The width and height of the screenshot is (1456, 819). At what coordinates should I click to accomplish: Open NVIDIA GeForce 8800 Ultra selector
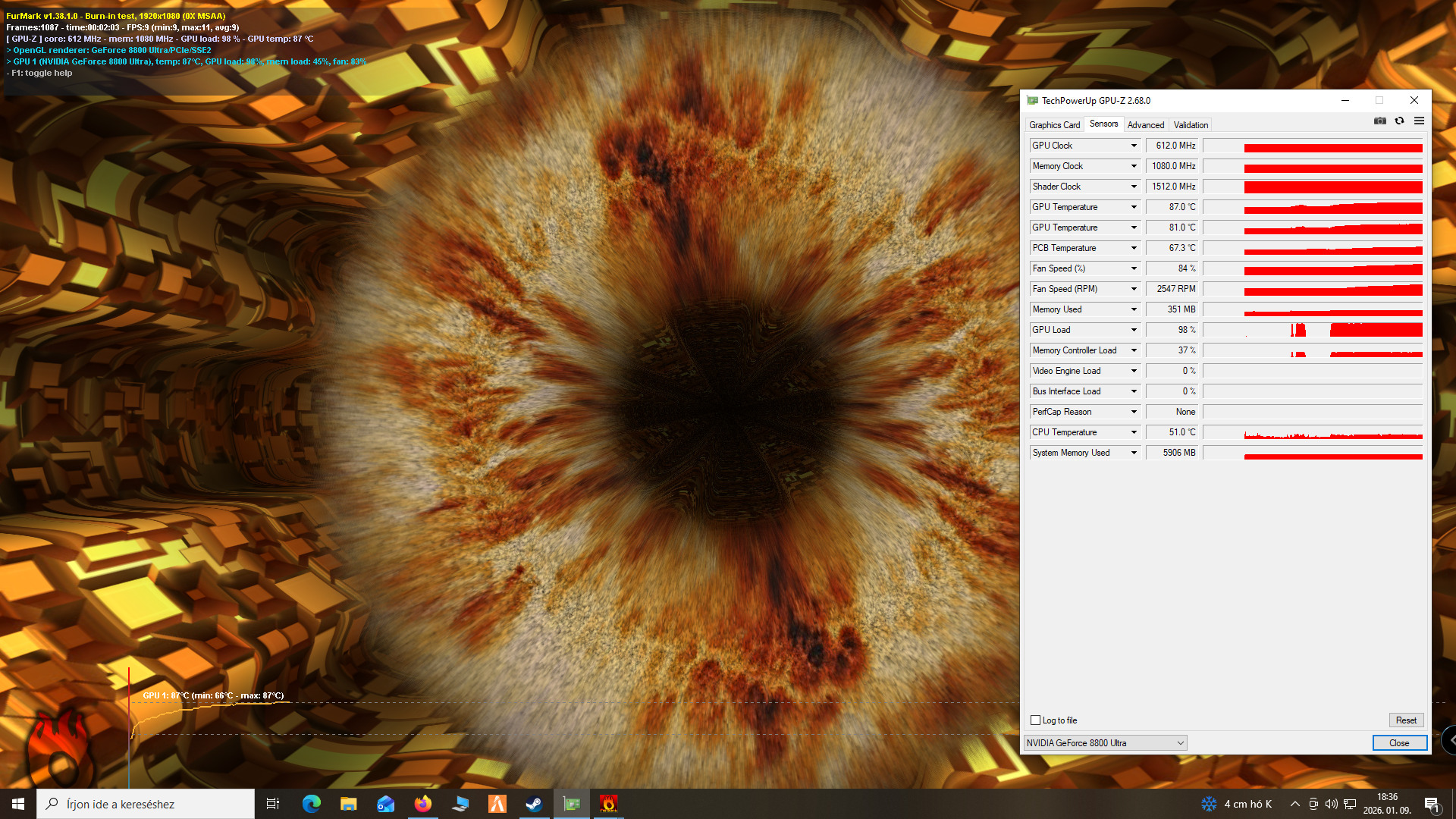pos(1105,743)
